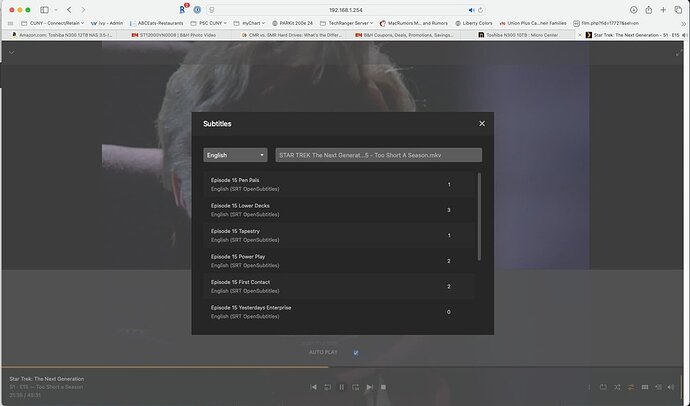Stop the video playback

click(x=383, y=387)
